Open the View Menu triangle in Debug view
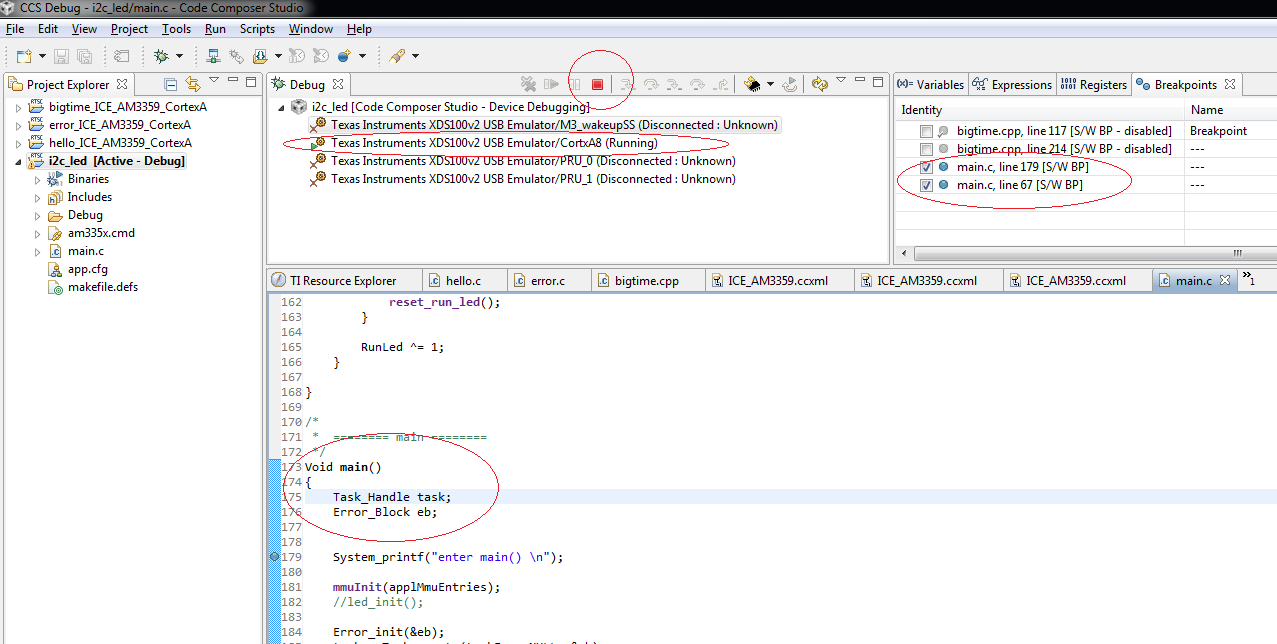Image resolution: width=1277 pixels, height=644 pixels. (841, 81)
